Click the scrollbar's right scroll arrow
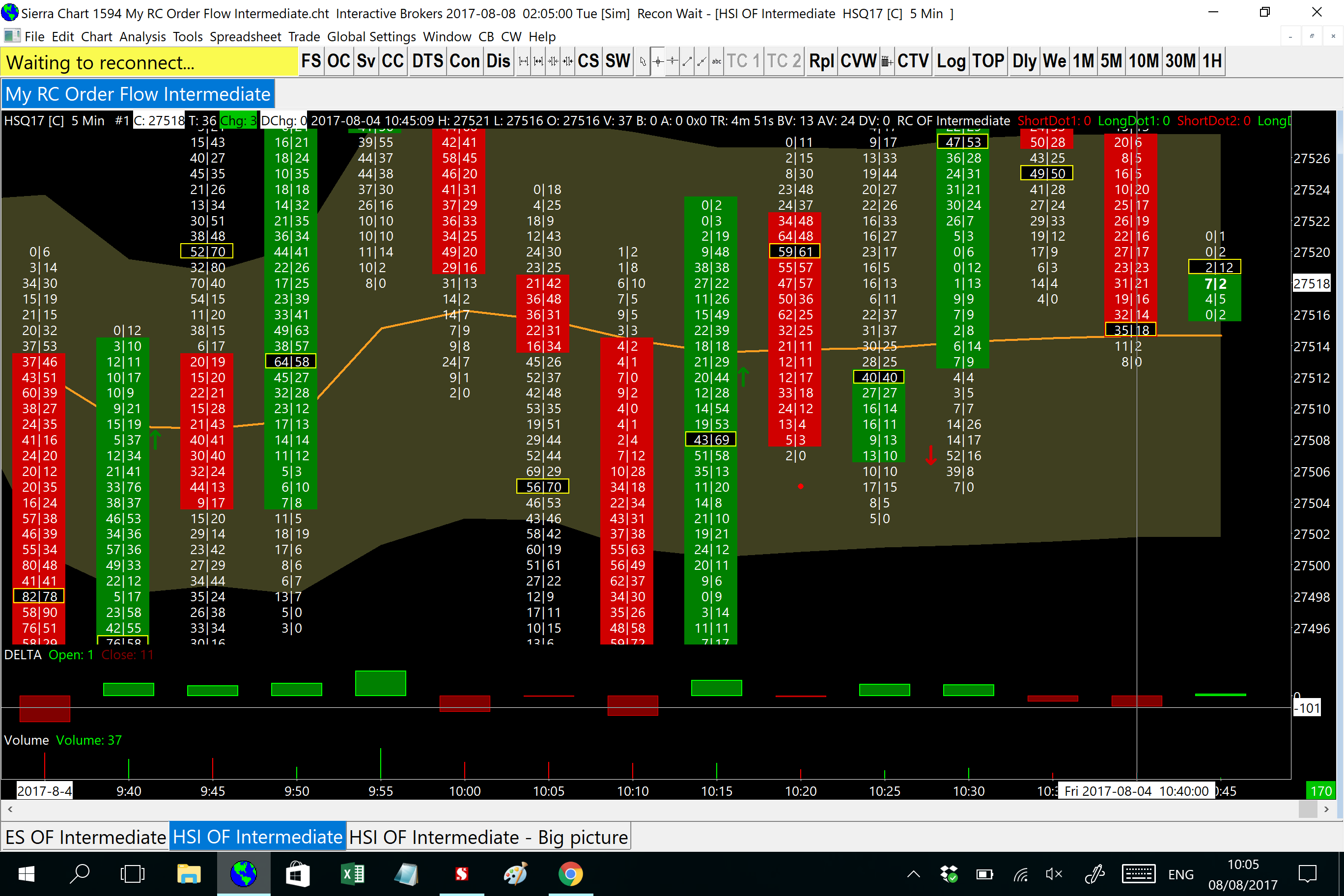This screenshot has height=896, width=1344. [x=1326, y=809]
